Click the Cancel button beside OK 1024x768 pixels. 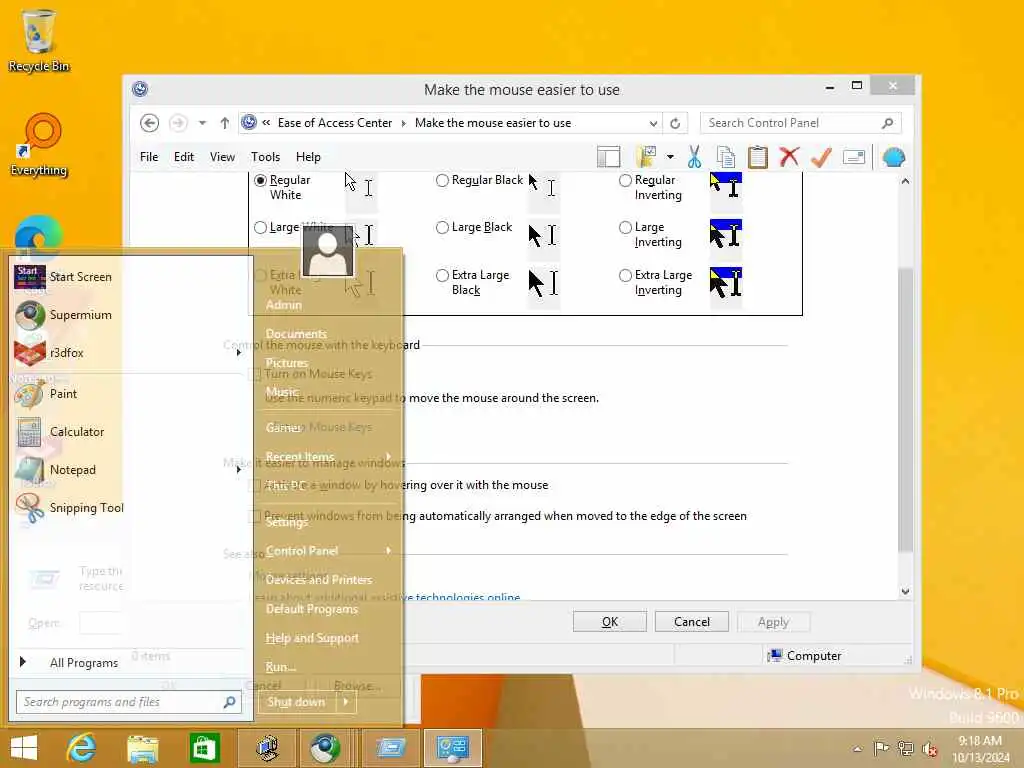point(692,622)
